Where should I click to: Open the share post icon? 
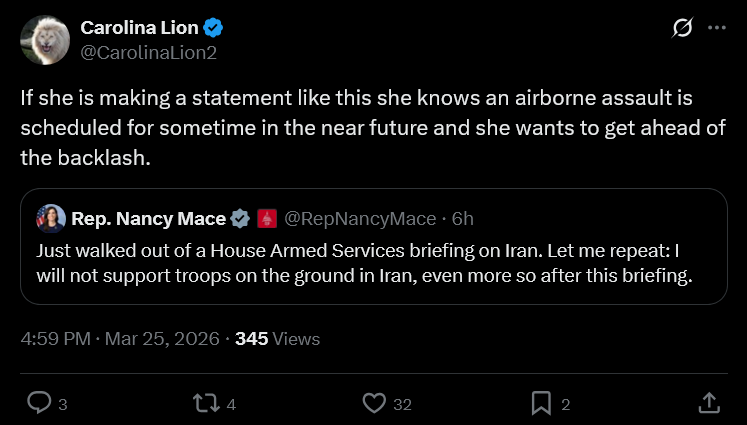pos(708,403)
